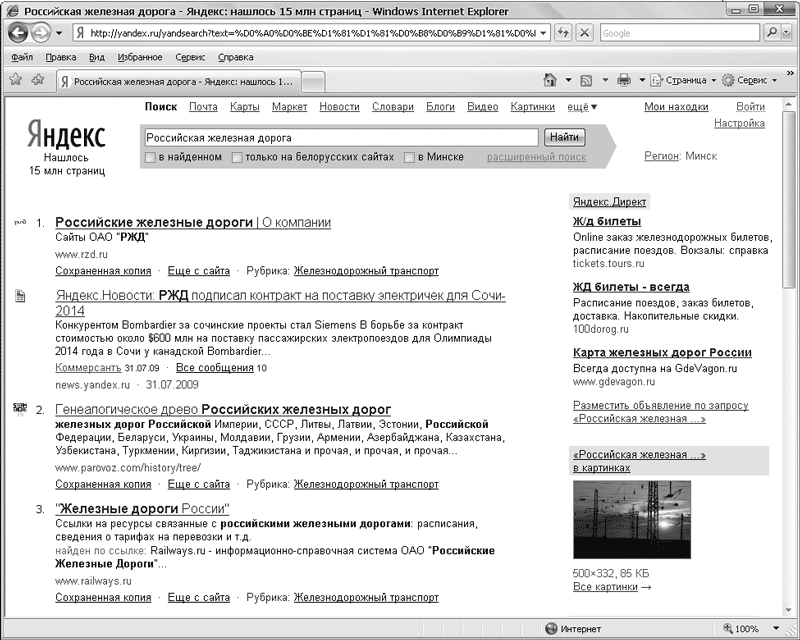Click the magnifier icon in the browser search box
The image size is (800, 640).
[773, 33]
